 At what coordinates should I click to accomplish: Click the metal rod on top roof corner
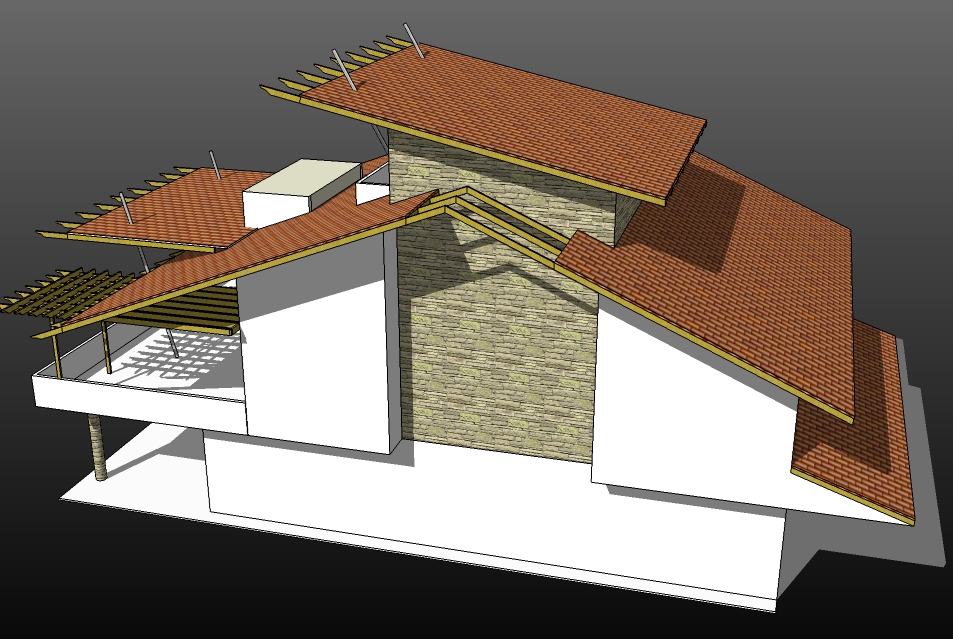[x=412, y=38]
